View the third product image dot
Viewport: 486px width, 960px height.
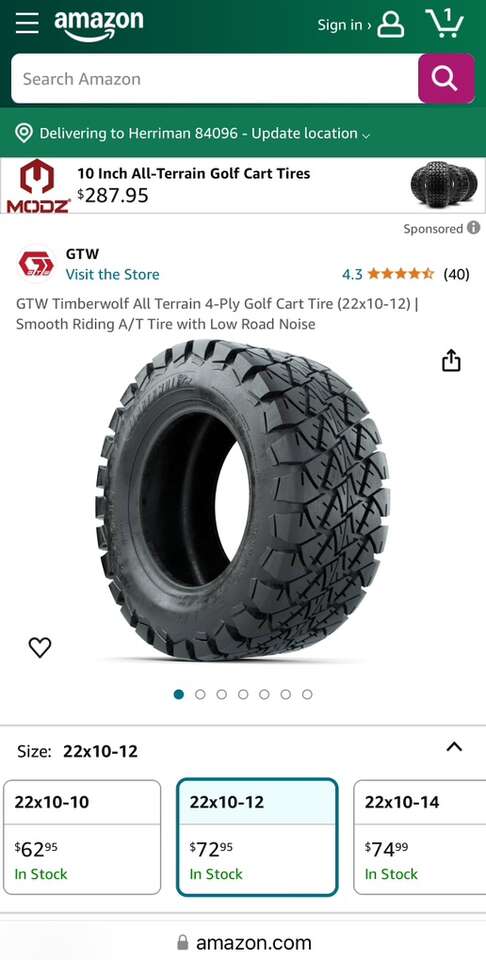(x=222, y=694)
